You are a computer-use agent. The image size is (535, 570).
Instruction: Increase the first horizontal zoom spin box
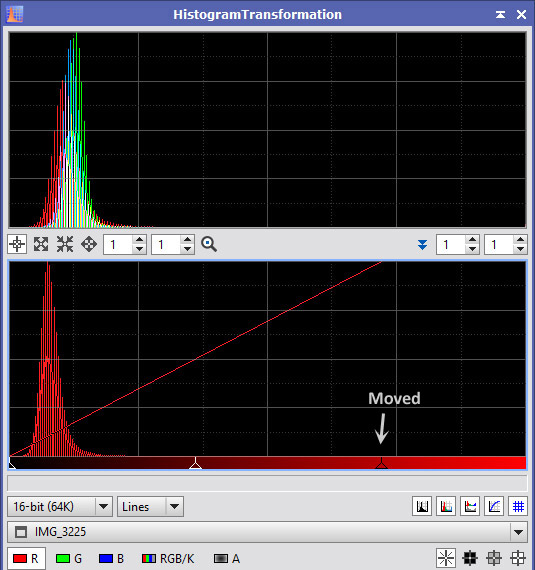point(140,240)
